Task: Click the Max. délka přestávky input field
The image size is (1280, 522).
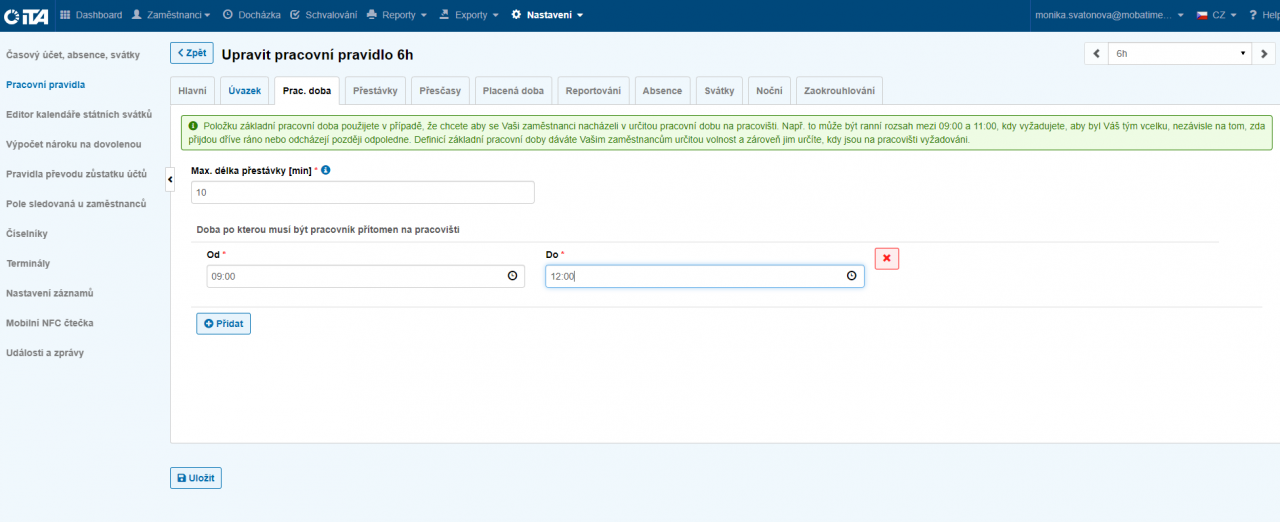Action: (362, 192)
